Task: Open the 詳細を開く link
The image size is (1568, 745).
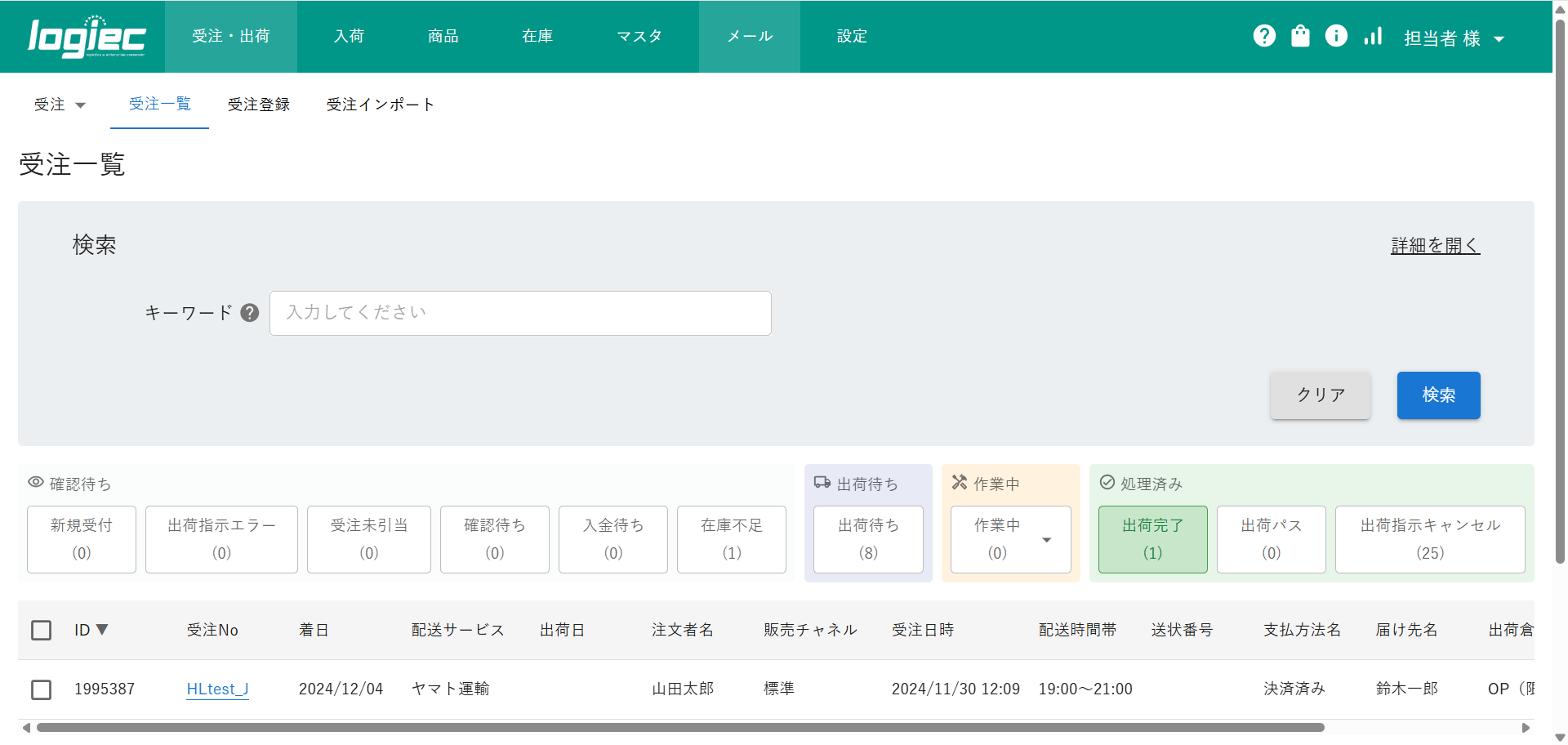Action: 1435,245
